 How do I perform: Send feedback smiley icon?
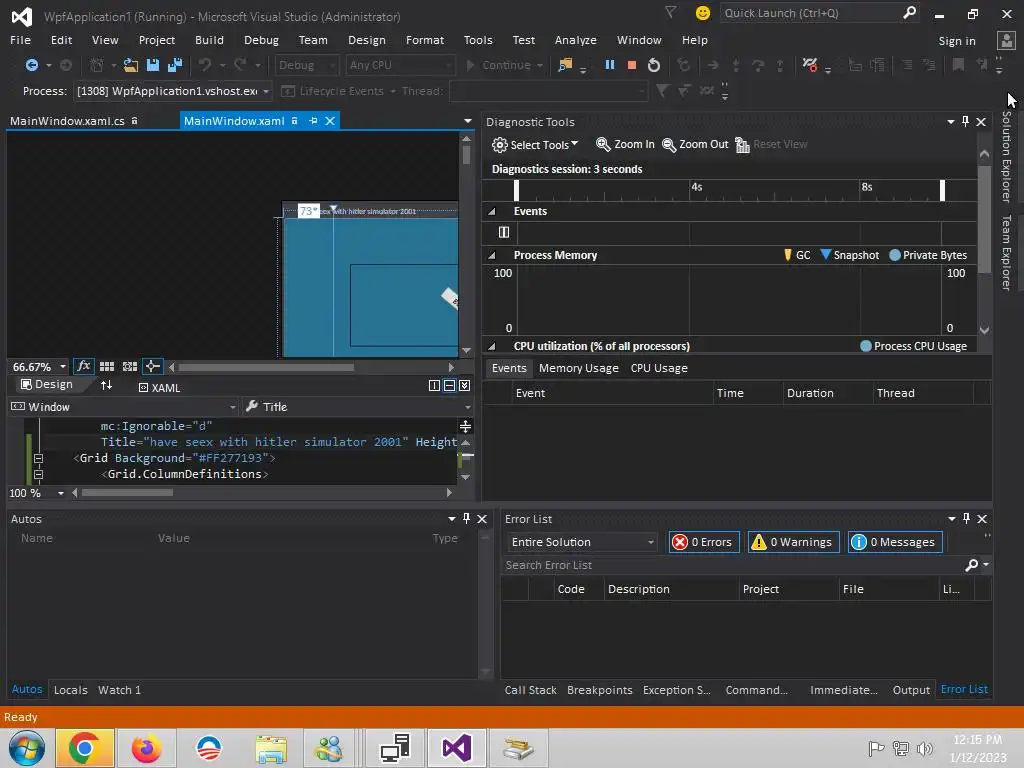pyautogui.click(x=703, y=13)
